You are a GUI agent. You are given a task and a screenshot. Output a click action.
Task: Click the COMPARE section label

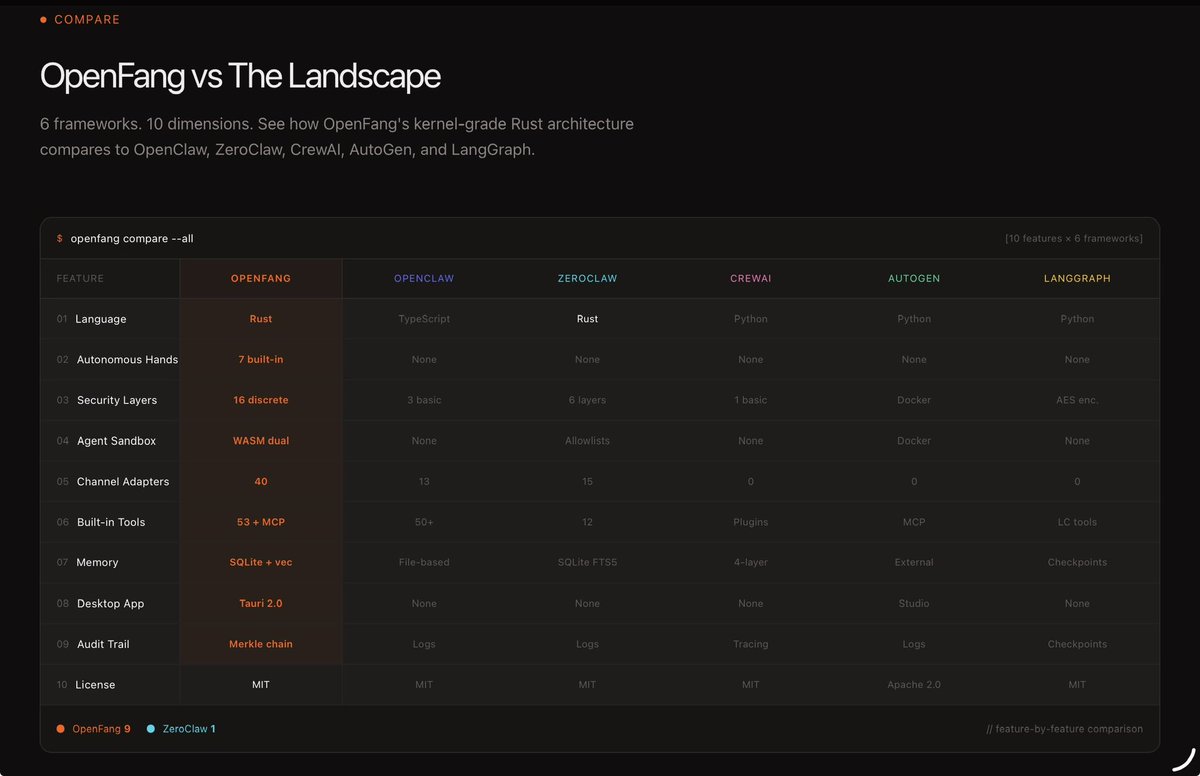87,20
